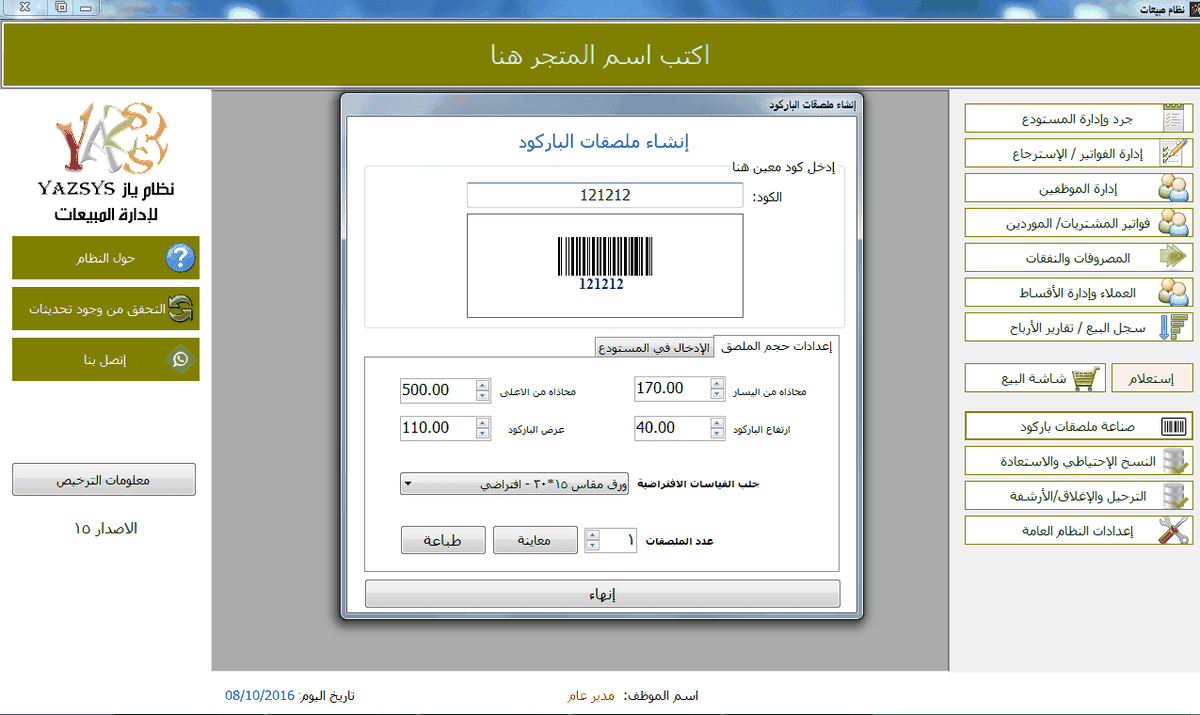Click the preview button (معاينة)
This screenshot has height=715, width=1200.
tap(536, 540)
